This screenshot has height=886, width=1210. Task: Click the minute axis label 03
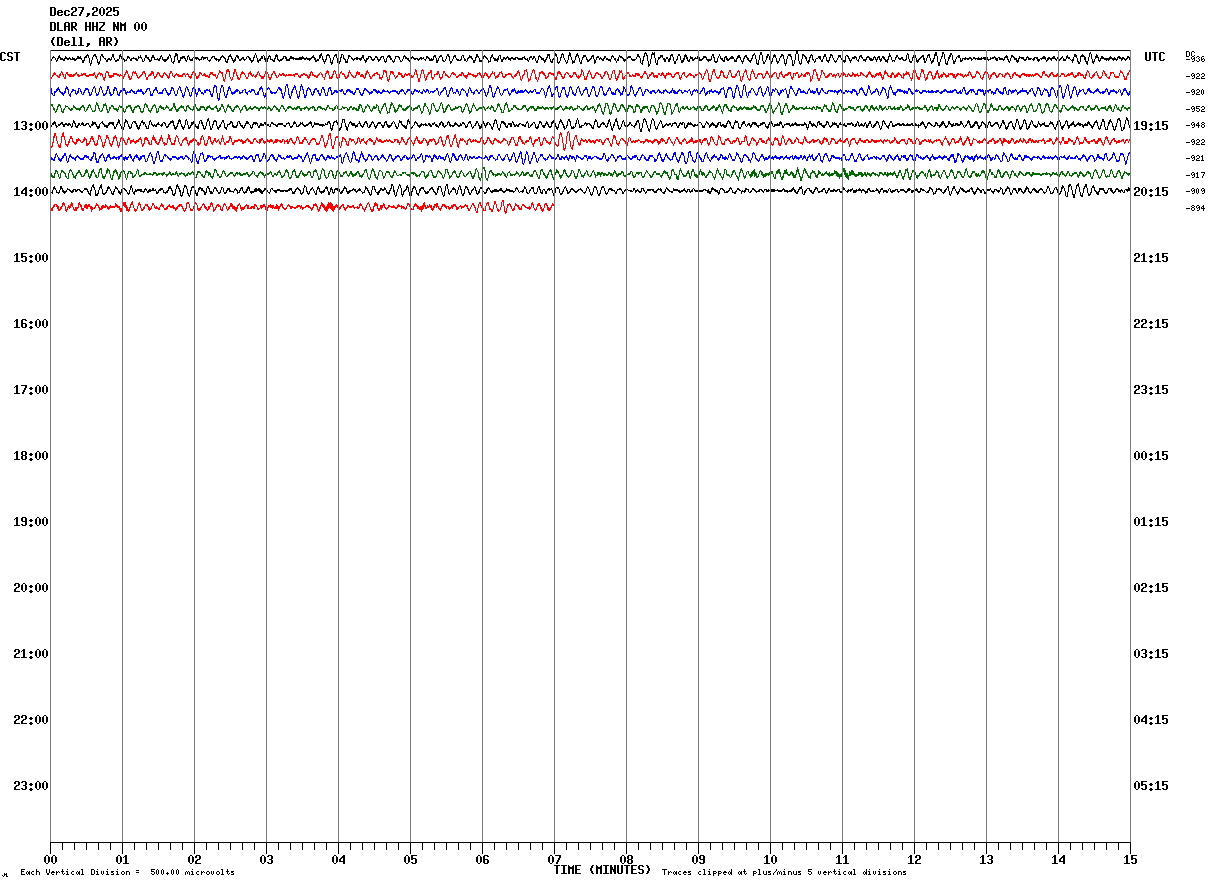(266, 860)
